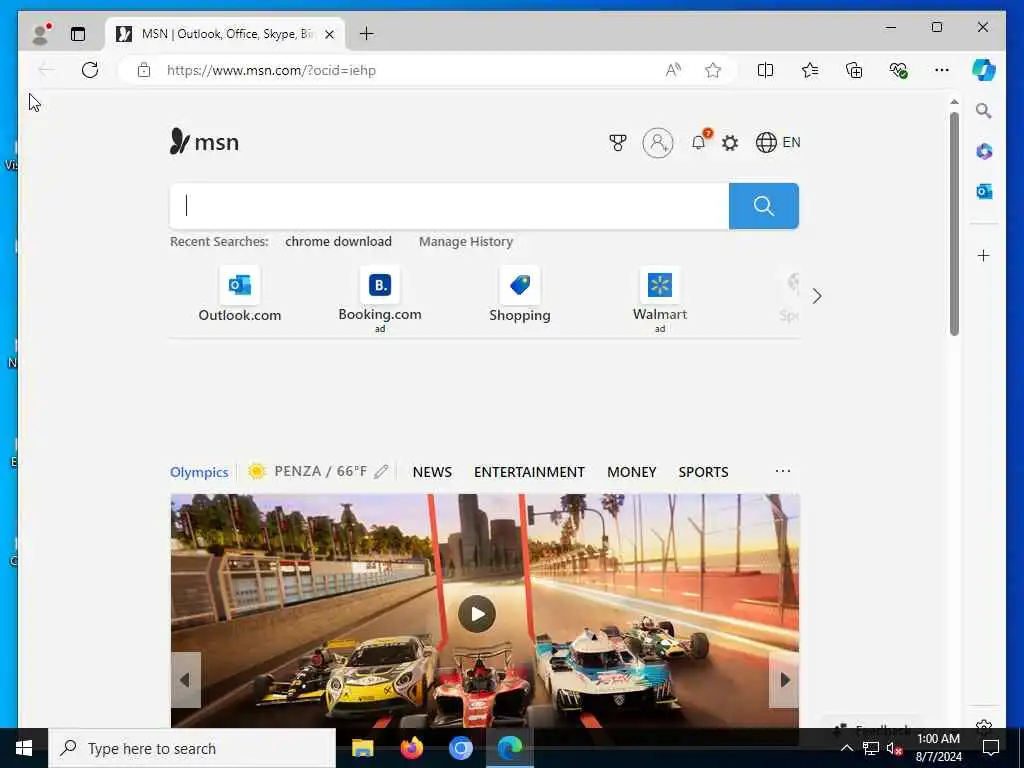Screen dimensions: 1024x768
Task: Open the Windows Start menu
Action: pos(24,748)
